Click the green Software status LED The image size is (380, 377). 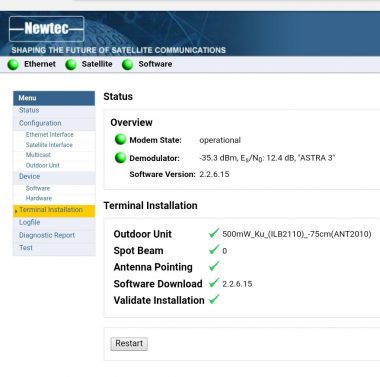[x=127, y=64]
